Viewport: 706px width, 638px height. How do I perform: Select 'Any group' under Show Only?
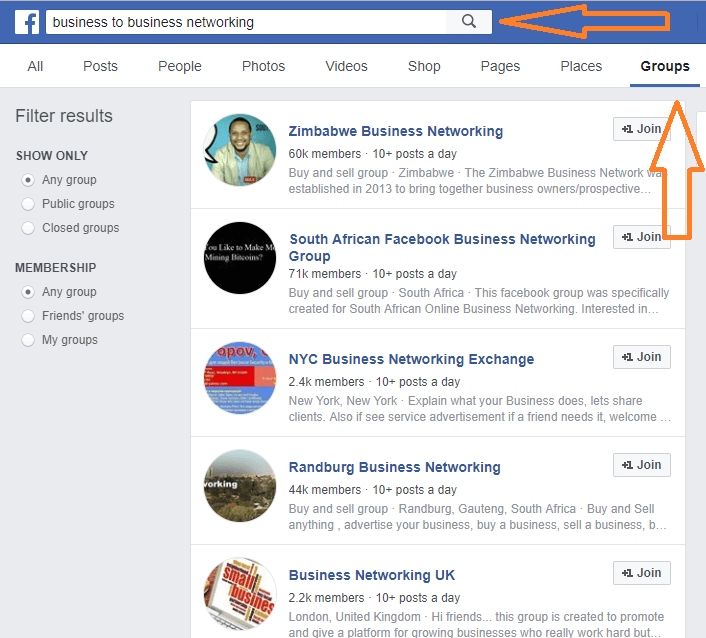[28, 180]
